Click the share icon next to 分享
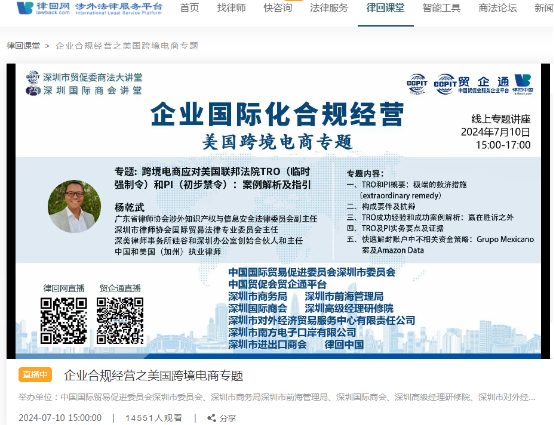Screen dimensions: 554x425 [212, 418]
